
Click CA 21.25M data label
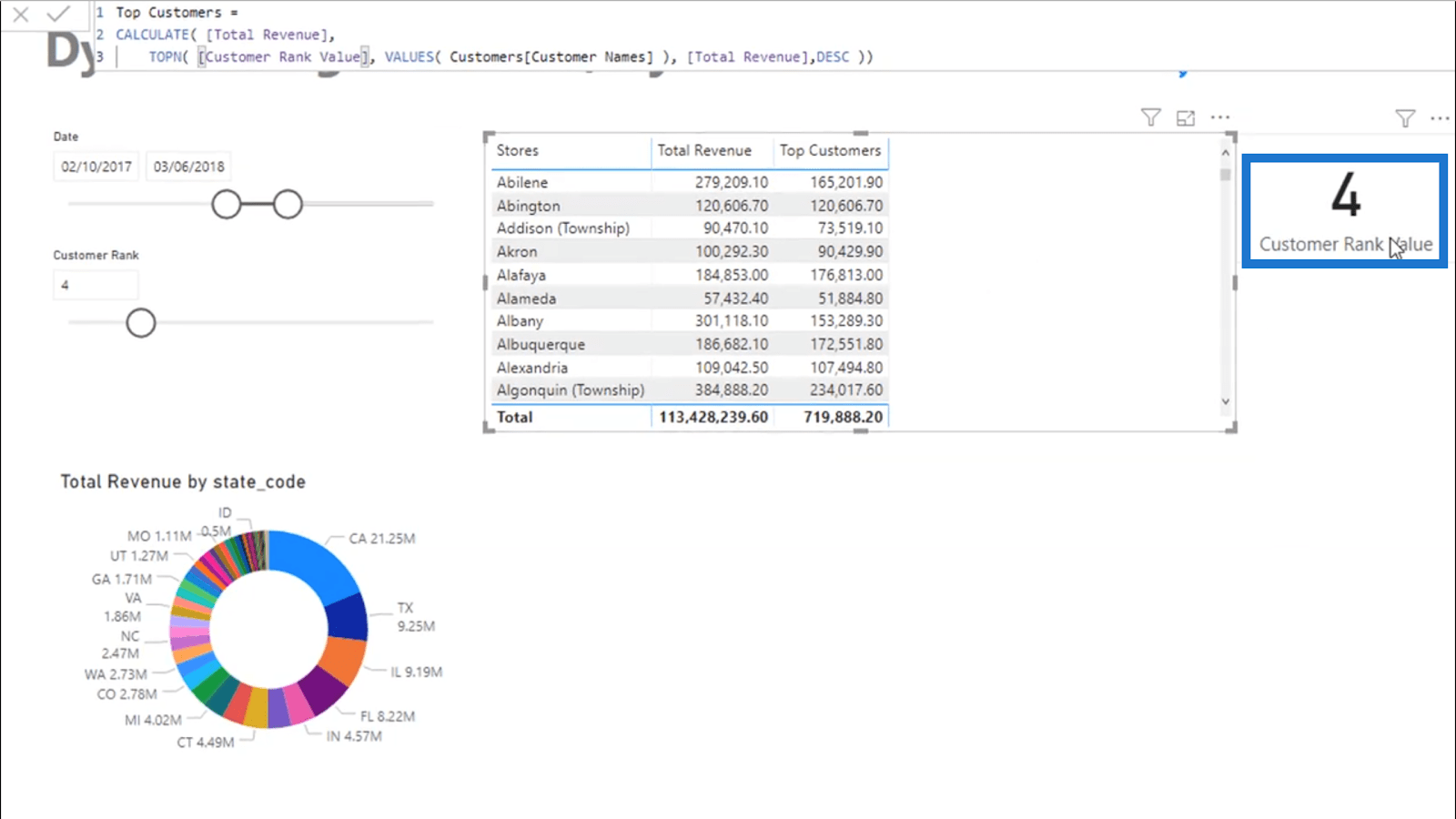(x=381, y=539)
